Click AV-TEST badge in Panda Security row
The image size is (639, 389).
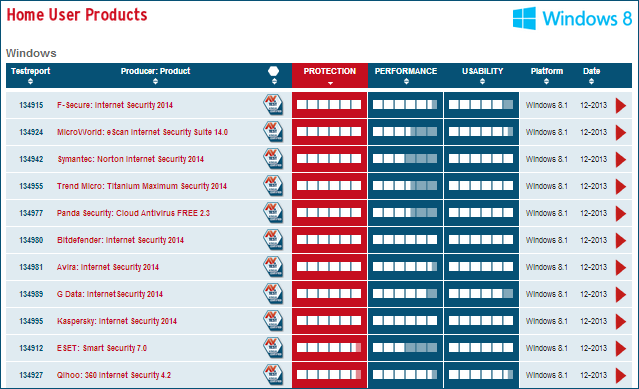[273, 213]
